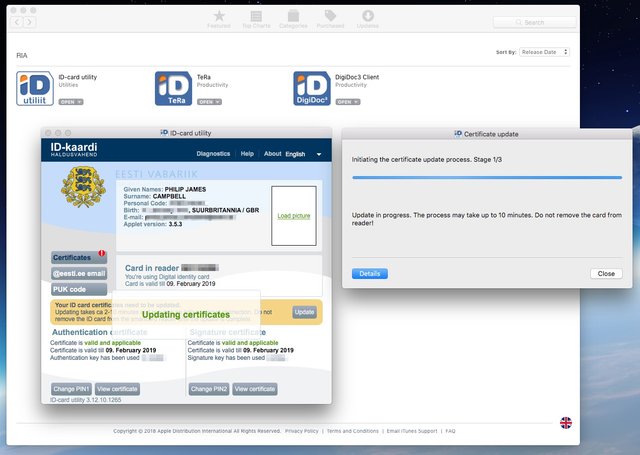Click the Card in reader heading
This screenshot has width=640, height=455.
click(x=152, y=268)
